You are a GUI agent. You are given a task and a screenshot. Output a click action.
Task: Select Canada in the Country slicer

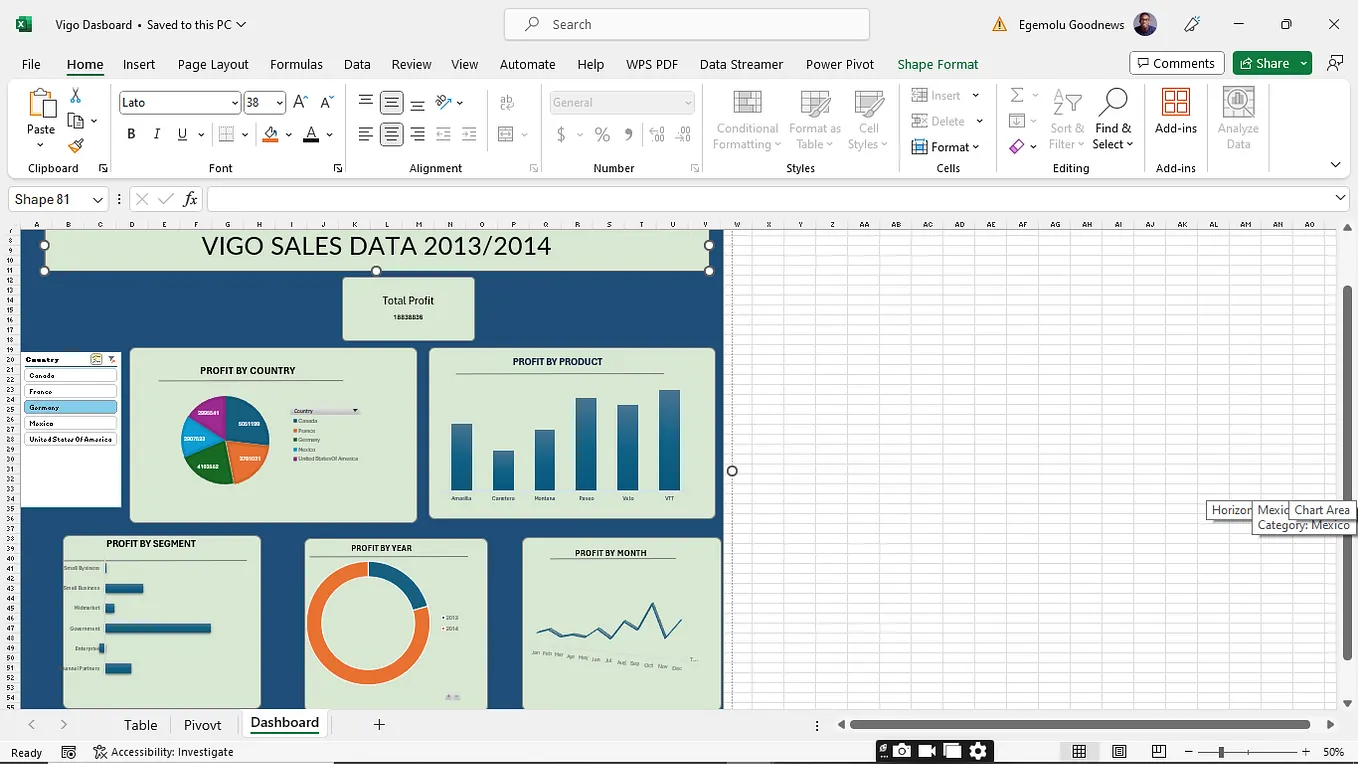click(70, 375)
